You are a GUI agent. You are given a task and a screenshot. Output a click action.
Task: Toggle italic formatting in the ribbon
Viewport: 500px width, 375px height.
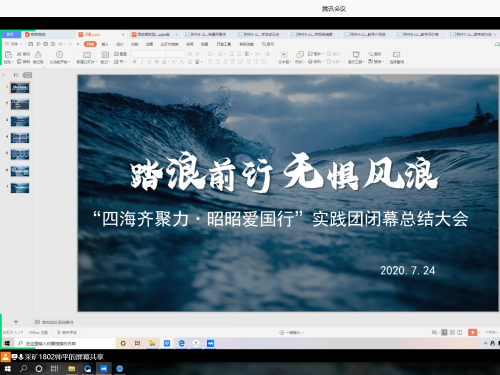click(x=142, y=62)
